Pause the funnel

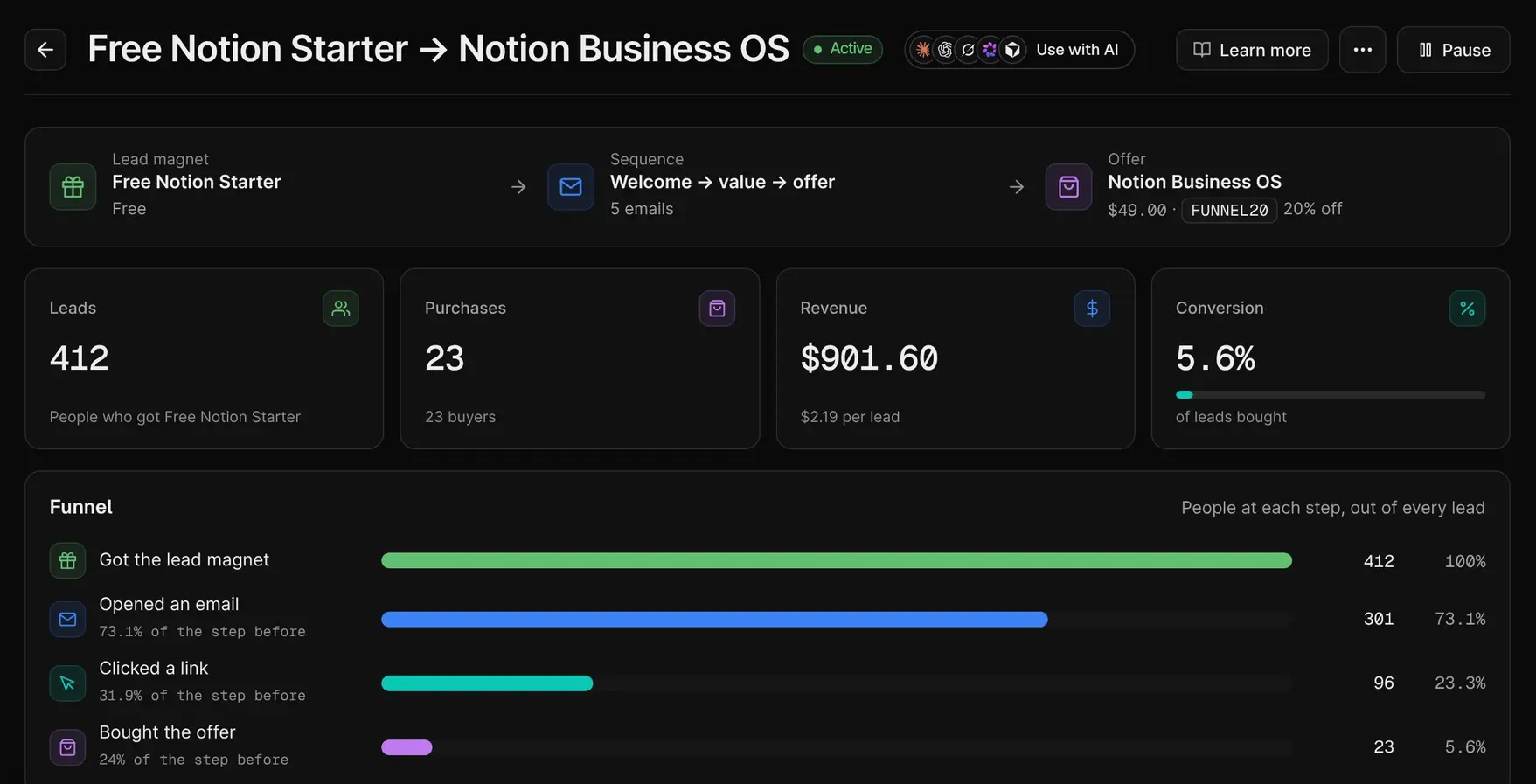[x=1453, y=50]
